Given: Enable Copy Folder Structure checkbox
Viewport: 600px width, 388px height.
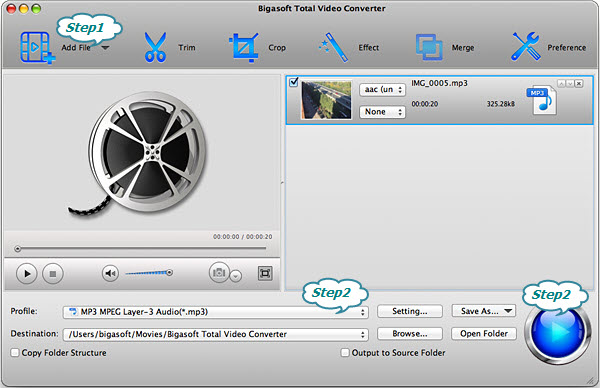Looking at the screenshot, I should pyautogui.click(x=15, y=352).
